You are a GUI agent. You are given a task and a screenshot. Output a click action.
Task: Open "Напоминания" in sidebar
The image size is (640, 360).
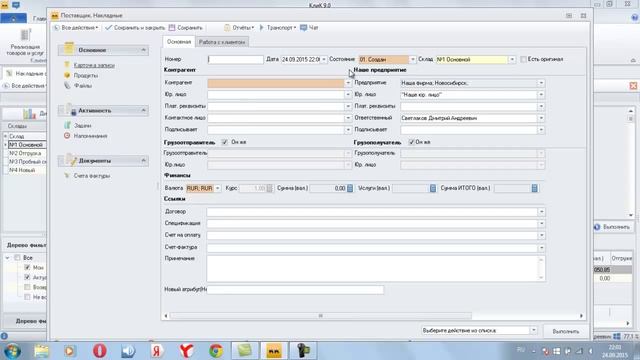pyautogui.click(x=91, y=136)
